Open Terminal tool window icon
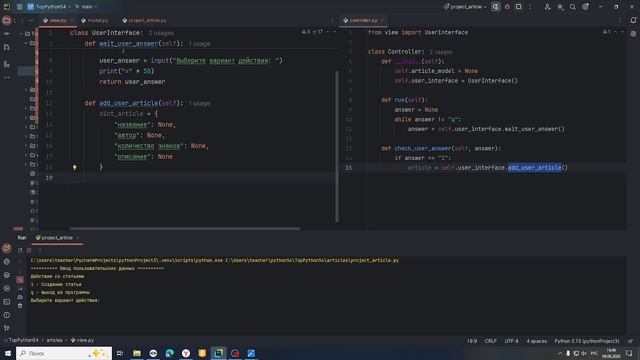The image size is (640, 360). click(7, 302)
